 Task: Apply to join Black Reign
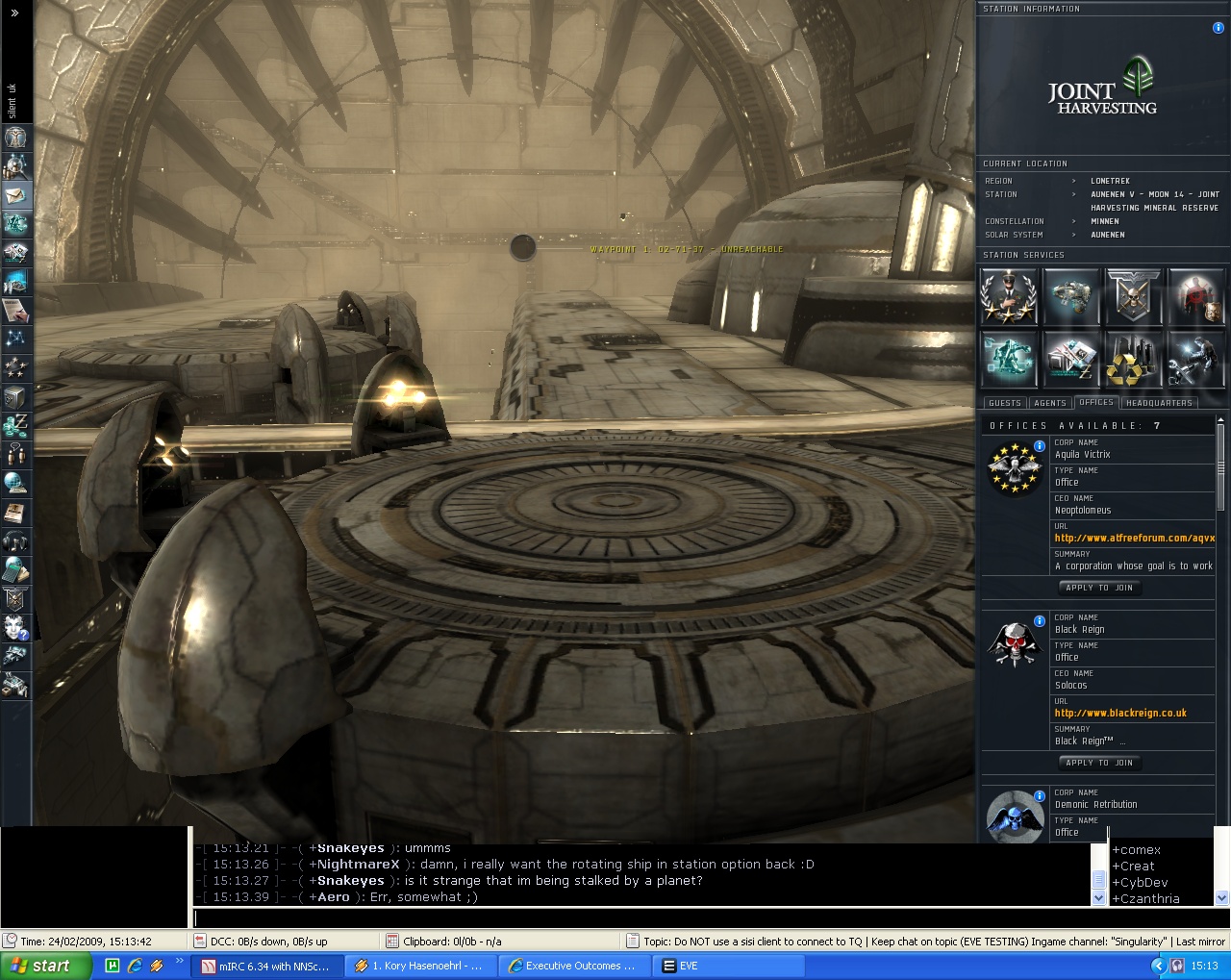1099,763
